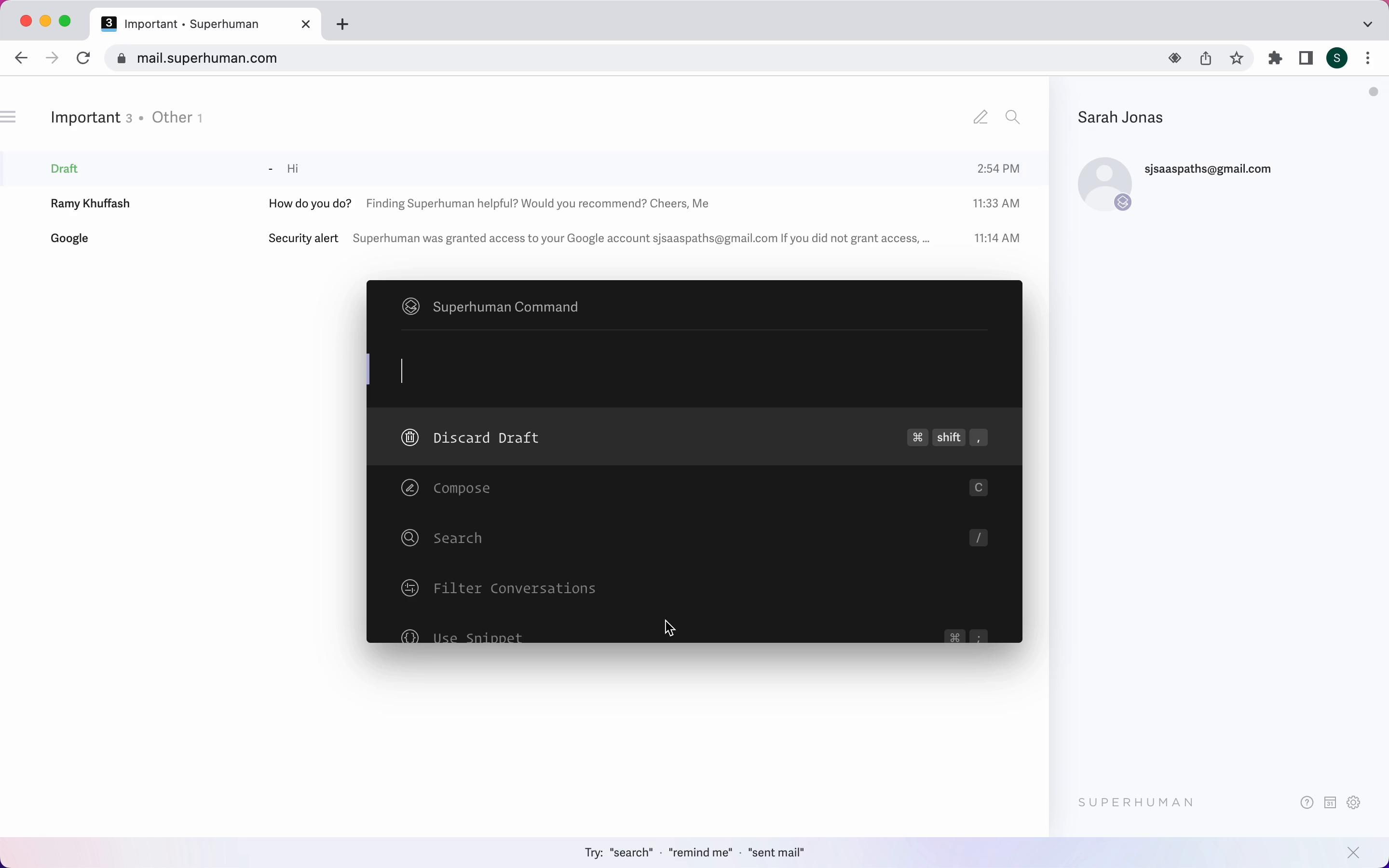Open the hamburger sidebar menu

(9, 118)
